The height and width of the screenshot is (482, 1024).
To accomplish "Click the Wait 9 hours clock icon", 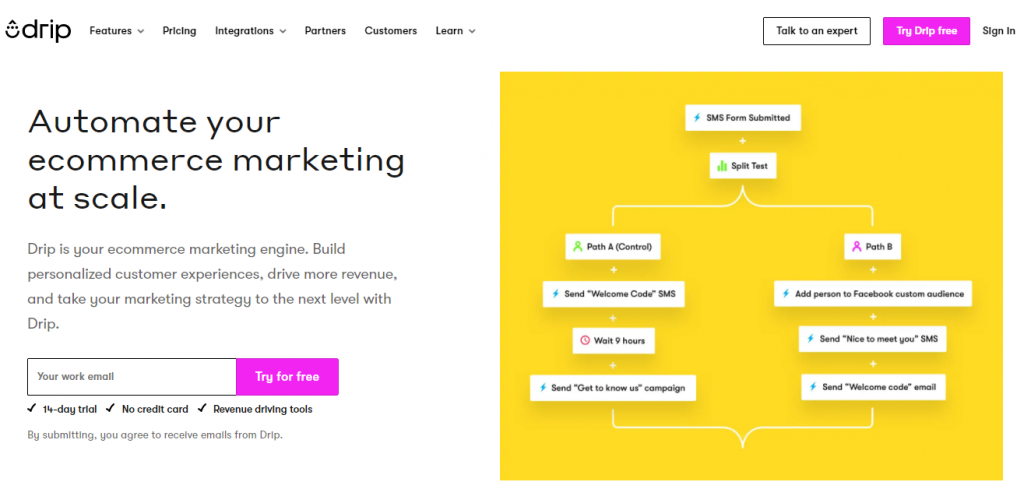I will point(585,341).
